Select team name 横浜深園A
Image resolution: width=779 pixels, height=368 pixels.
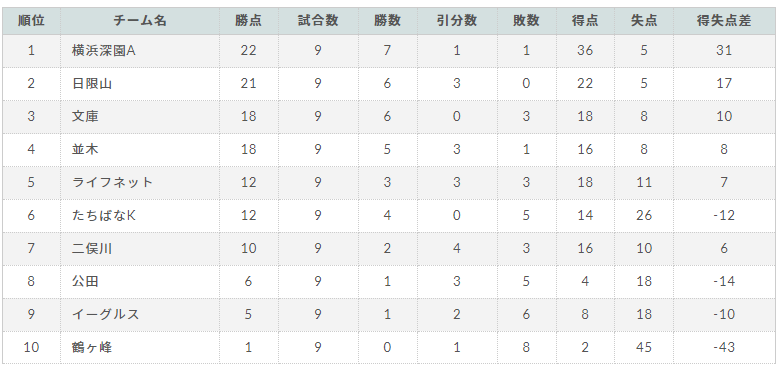tap(104, 50)
